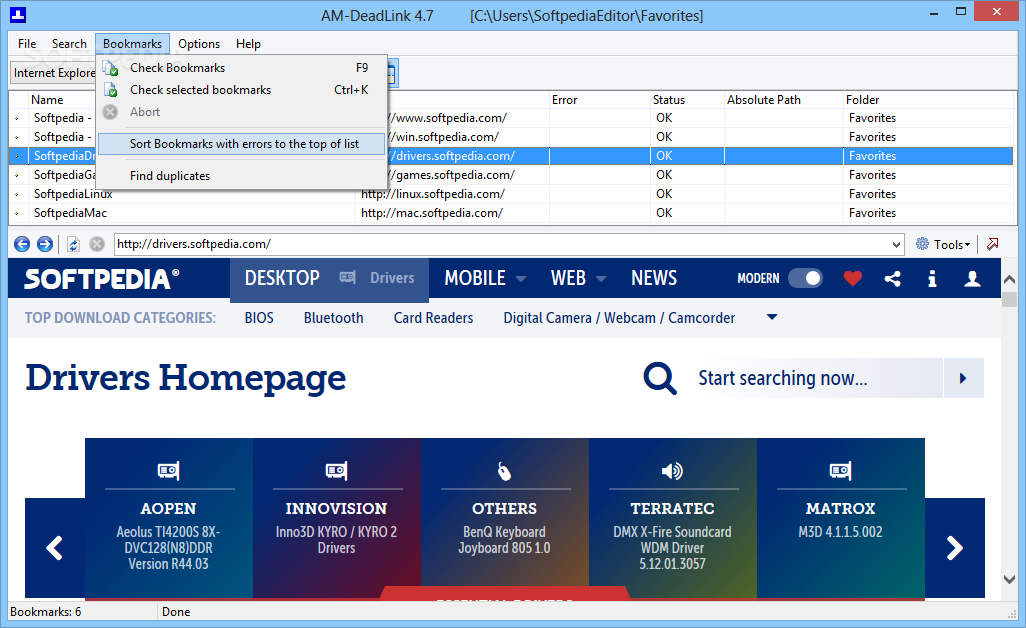
Task: Click the URL address field
Action: tap(501, 244)
